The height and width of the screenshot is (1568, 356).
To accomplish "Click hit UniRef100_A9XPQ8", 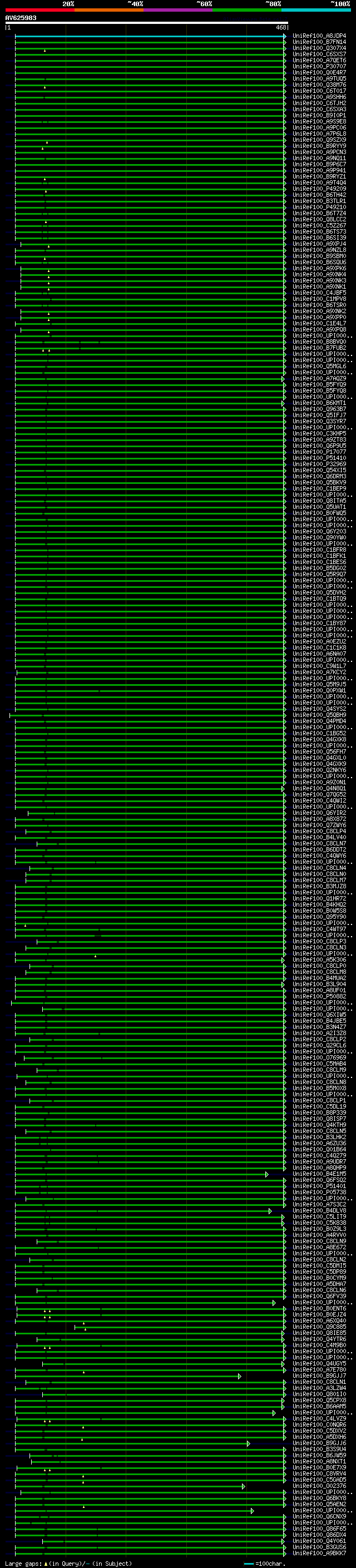I will tap(319, 330).
